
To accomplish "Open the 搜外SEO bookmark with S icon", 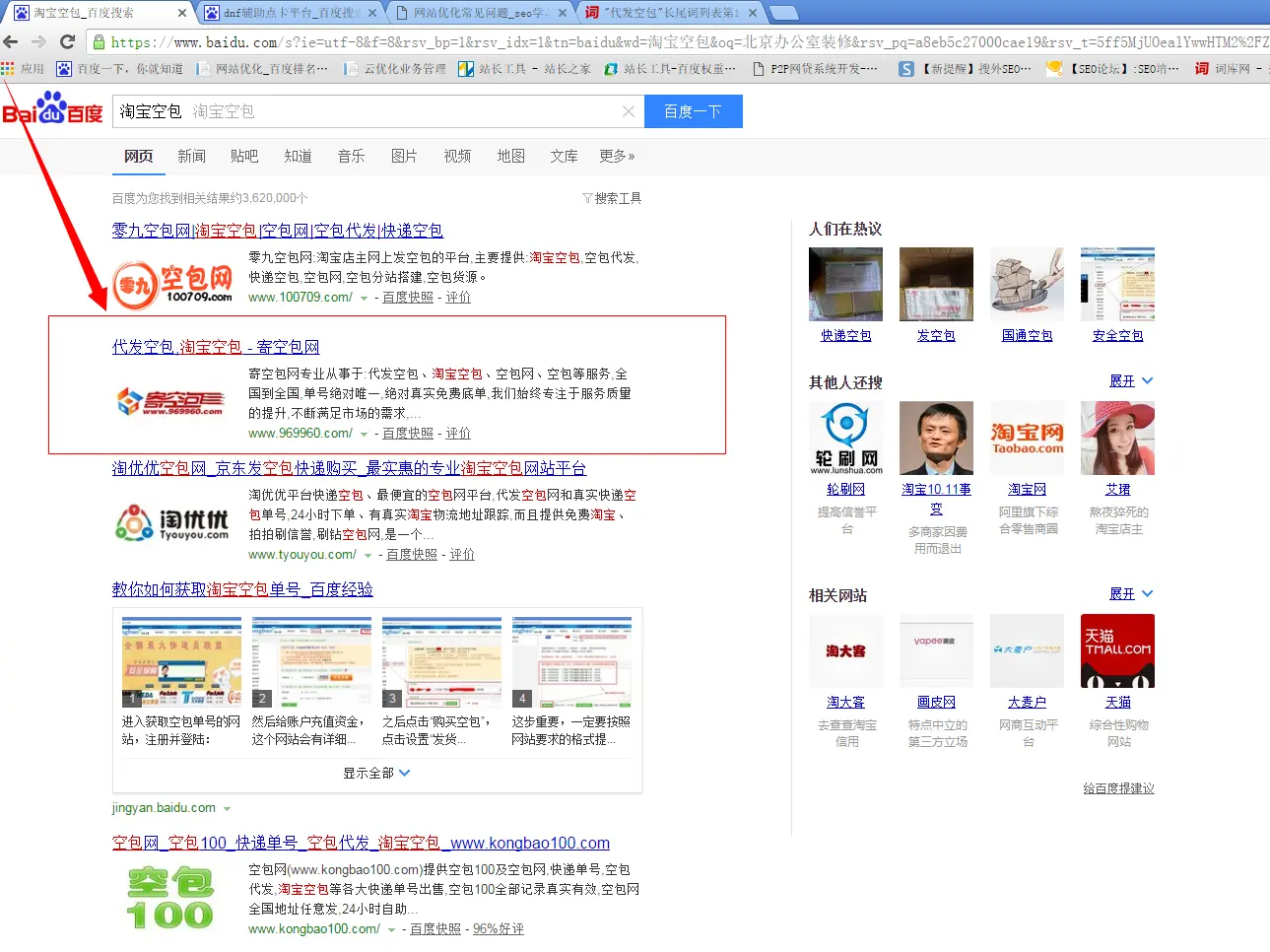I will click(965, 68).
